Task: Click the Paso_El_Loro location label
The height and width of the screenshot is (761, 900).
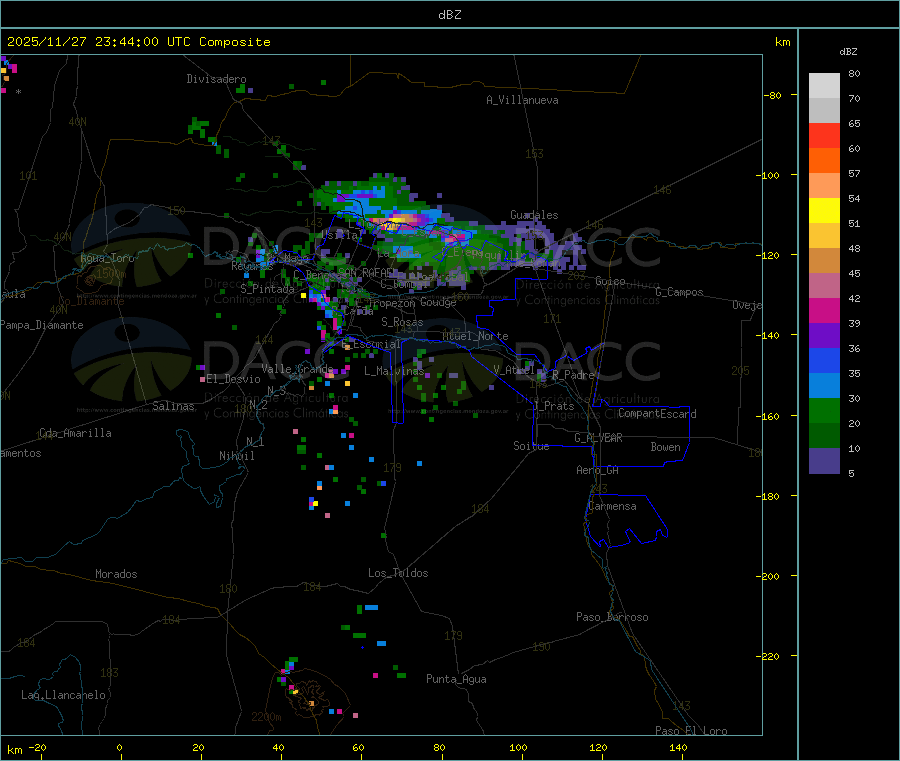Action: (x=691, y=731)
